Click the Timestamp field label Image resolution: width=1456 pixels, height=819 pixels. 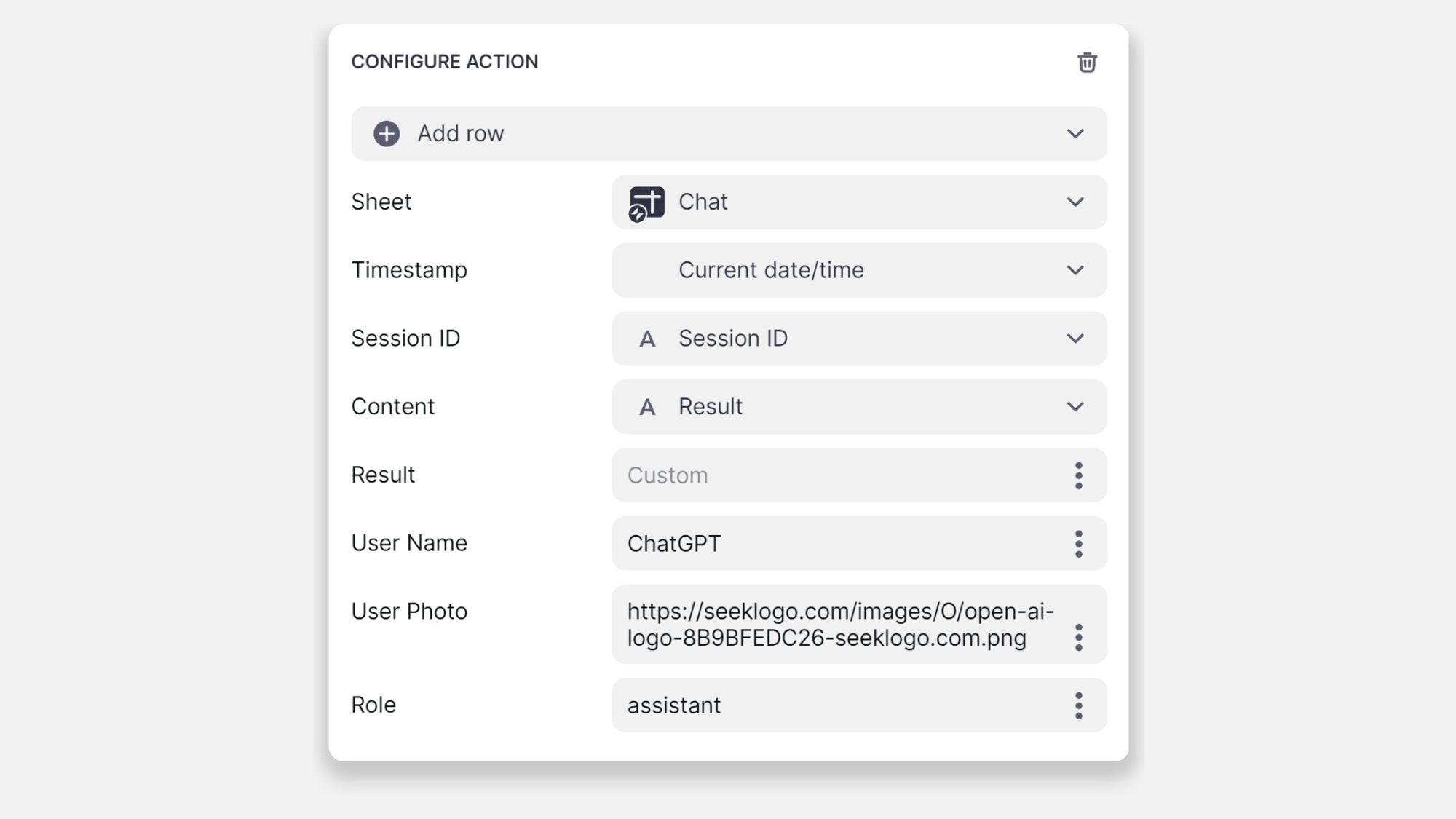409,270
